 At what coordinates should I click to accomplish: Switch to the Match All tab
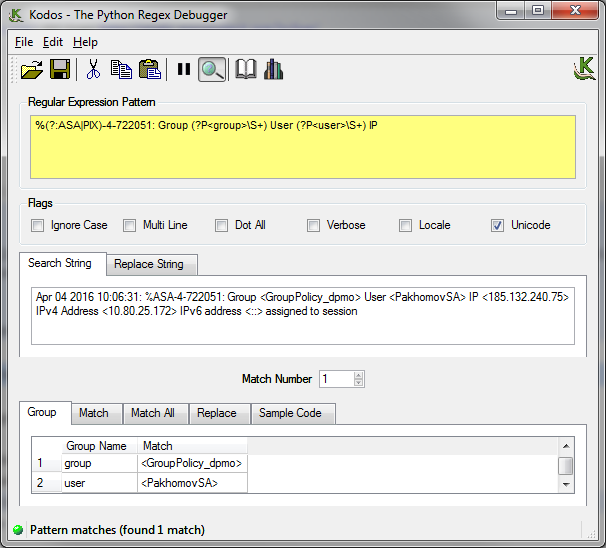pyautogui.click(x=153, y=413)
